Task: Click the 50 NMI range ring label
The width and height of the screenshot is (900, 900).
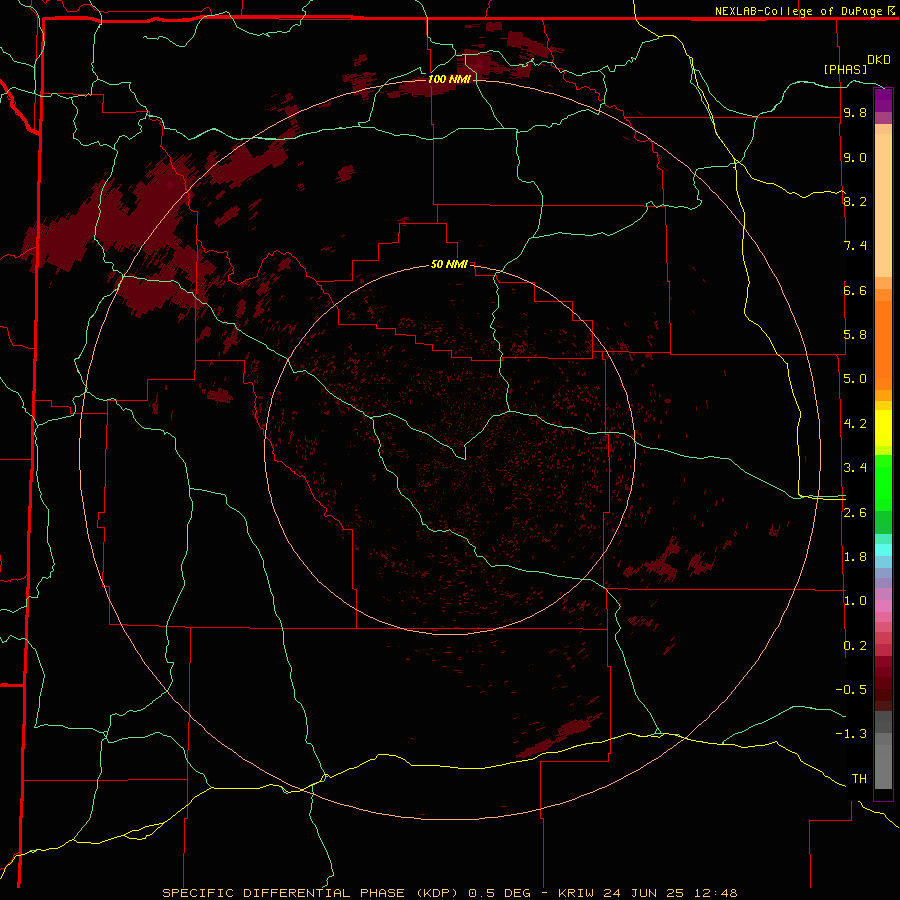Action: tap(449, 264)
